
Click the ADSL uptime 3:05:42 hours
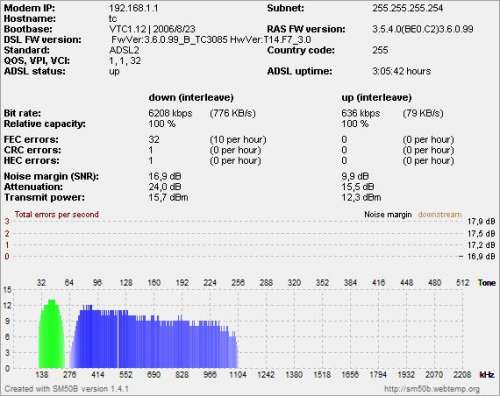pyautogui.click(x=401, y=71)
